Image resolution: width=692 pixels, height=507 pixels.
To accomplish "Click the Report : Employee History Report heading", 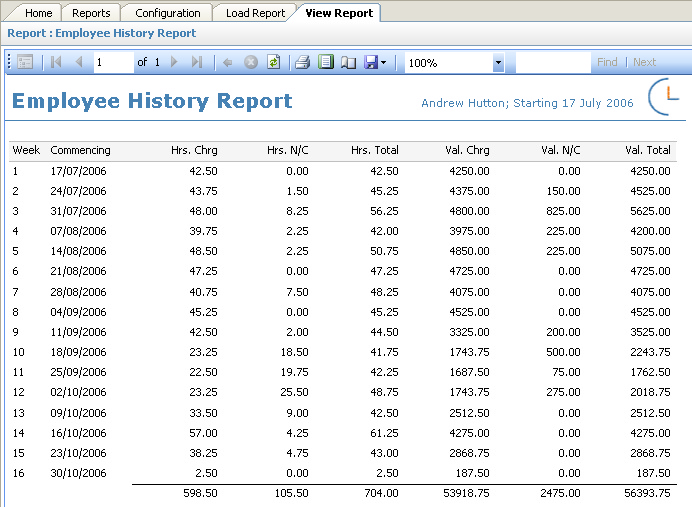I will [x=102, y=34].
